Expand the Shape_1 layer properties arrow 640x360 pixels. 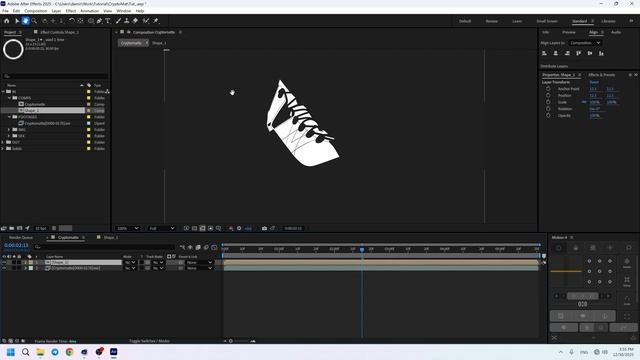click(25, 262)
